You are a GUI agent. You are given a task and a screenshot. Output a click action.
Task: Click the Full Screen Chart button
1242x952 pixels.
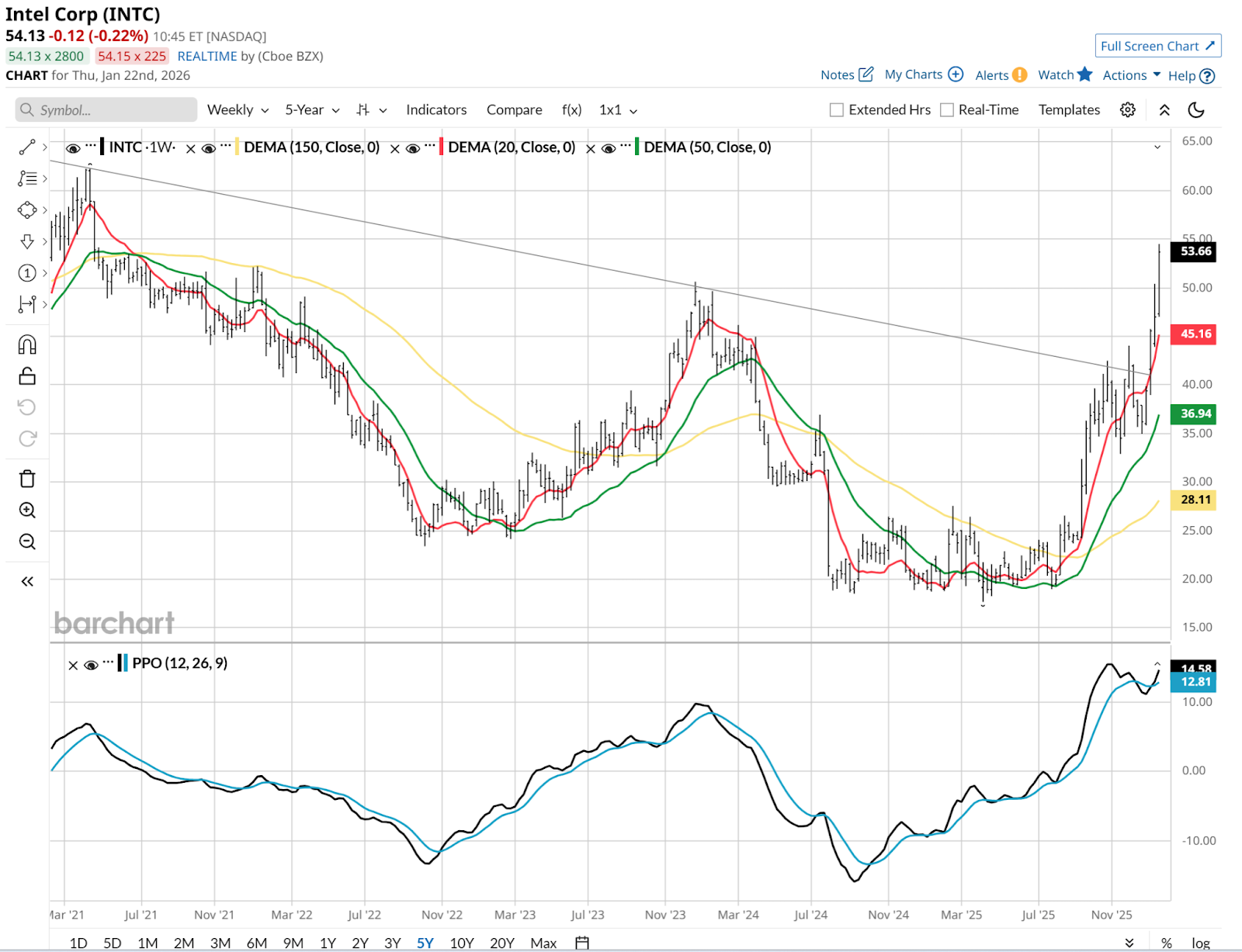1157,47
